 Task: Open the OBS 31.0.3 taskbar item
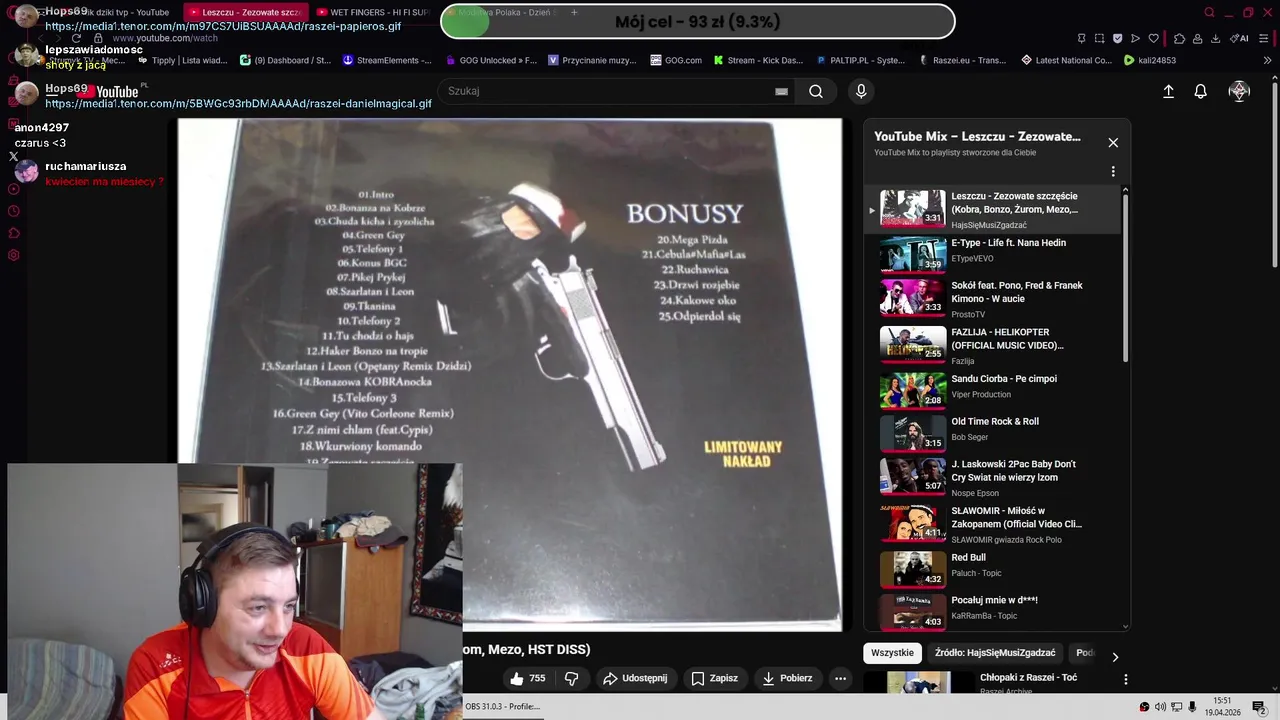click(x=502, y=706)
